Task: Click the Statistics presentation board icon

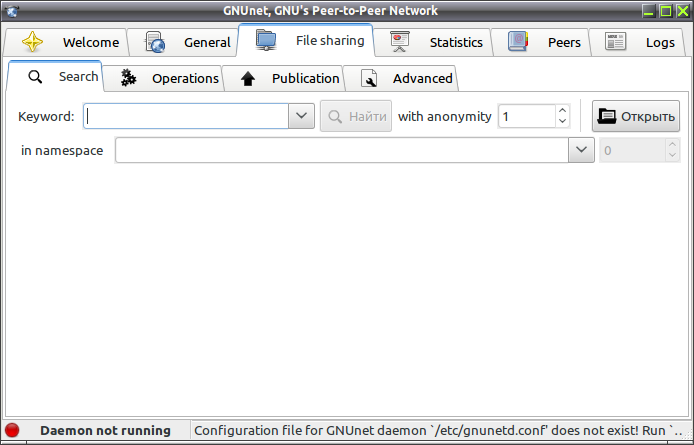Action: point(400,42)
